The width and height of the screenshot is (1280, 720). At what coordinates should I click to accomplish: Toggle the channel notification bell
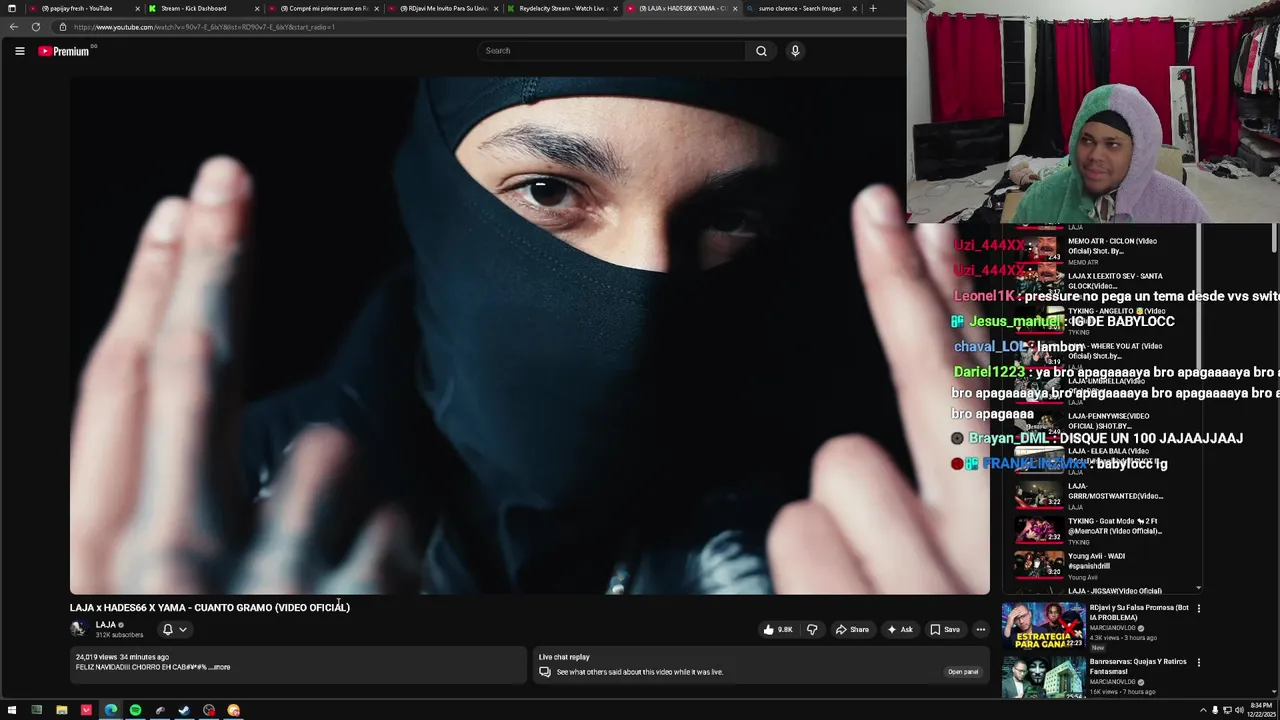tap(168, 630)
